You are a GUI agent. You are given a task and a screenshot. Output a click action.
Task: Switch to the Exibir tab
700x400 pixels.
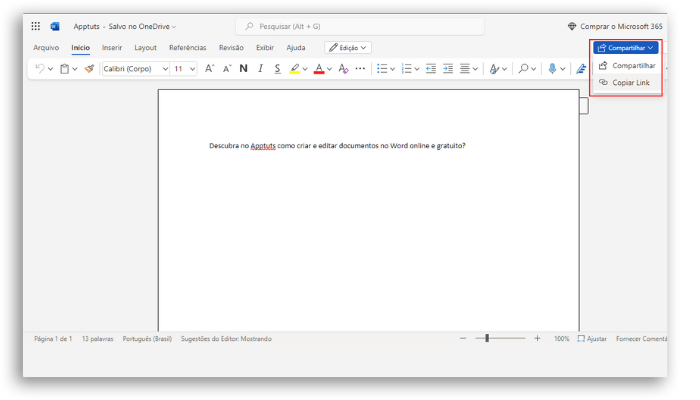click(265, 48)
